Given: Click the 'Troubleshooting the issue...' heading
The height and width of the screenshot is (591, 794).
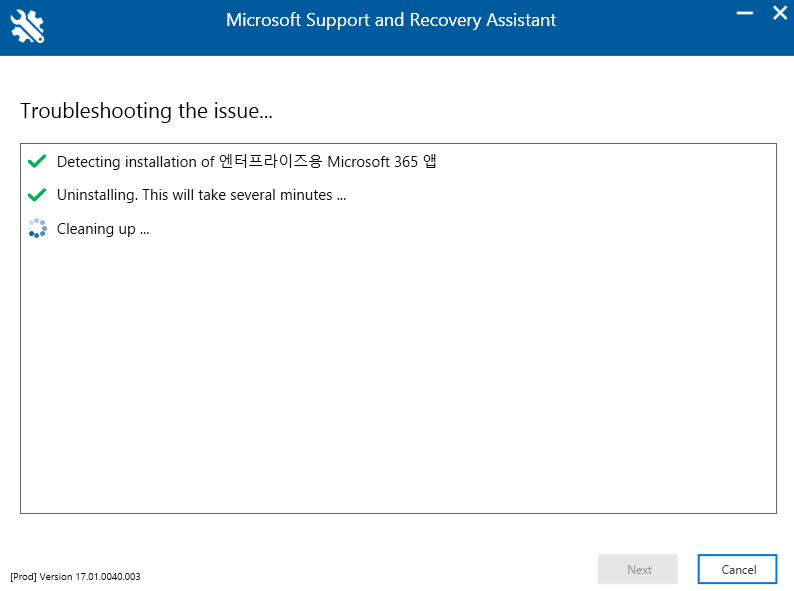Looking at the screenshot, I should pos(146,110).
